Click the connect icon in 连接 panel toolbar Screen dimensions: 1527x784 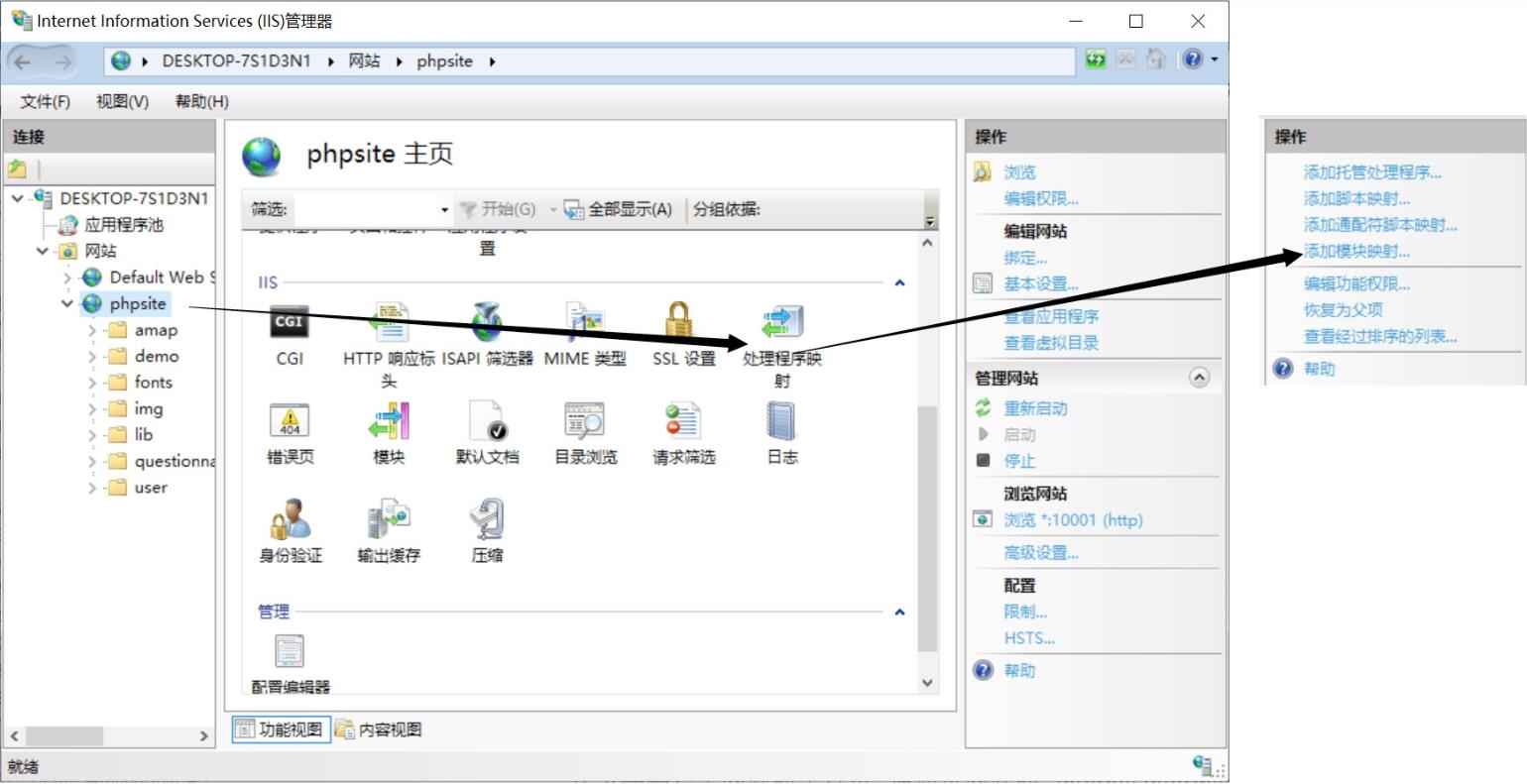point(17,168)
